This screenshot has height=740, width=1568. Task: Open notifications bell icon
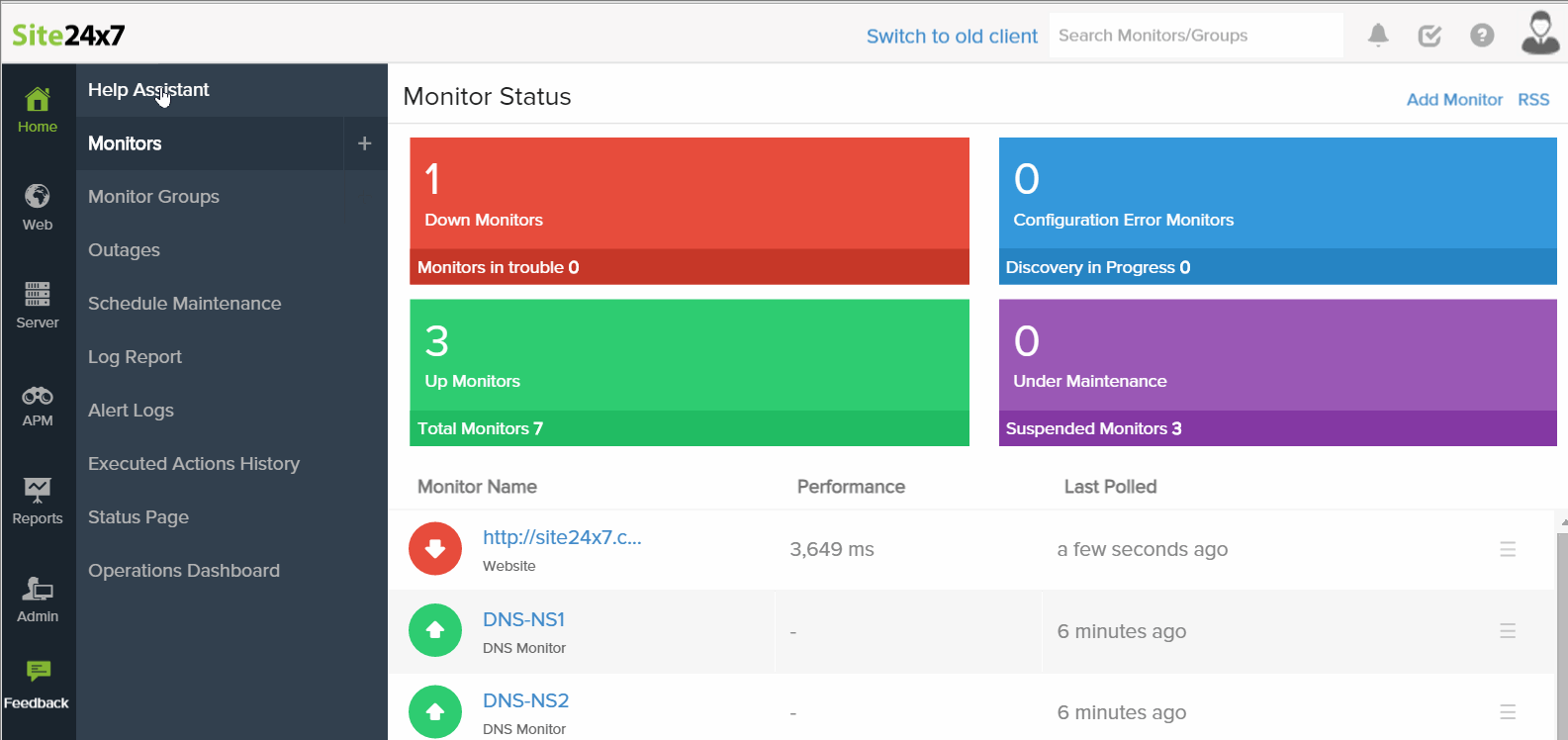(1378, 36)
